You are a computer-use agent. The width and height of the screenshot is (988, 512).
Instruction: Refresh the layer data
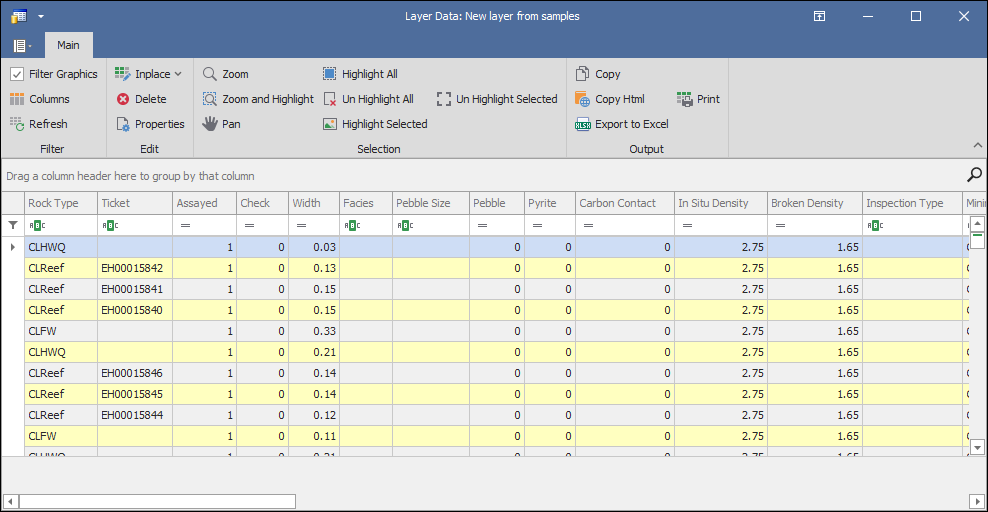tap(39, 124)
